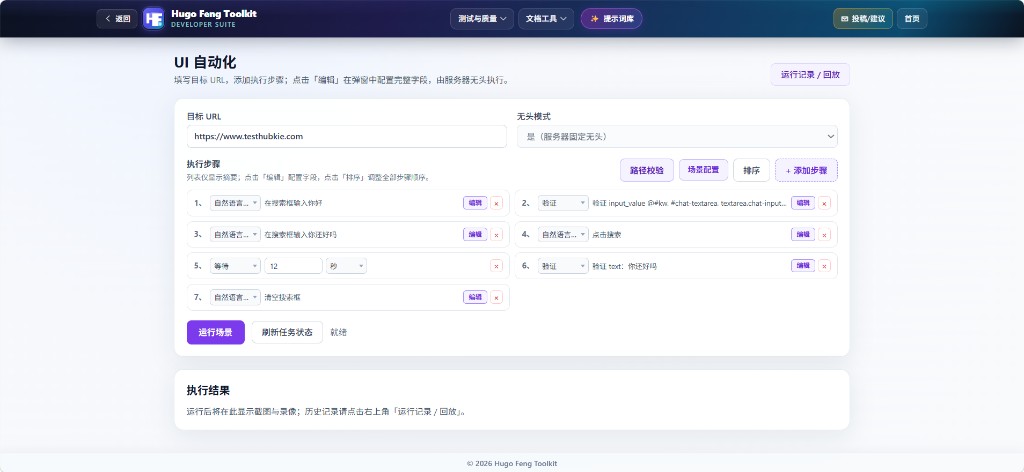Image resolution: width=1024 pixels, height=472 pixels.
Task: Open step 6 验证 type dropdown
Action: pyautogui.click(x=563, y=266)
